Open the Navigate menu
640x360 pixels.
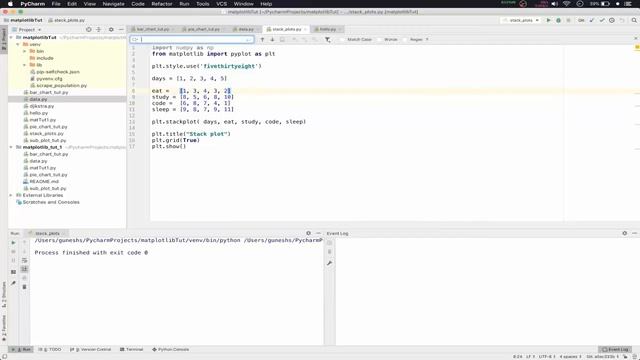tap(113, 4)
